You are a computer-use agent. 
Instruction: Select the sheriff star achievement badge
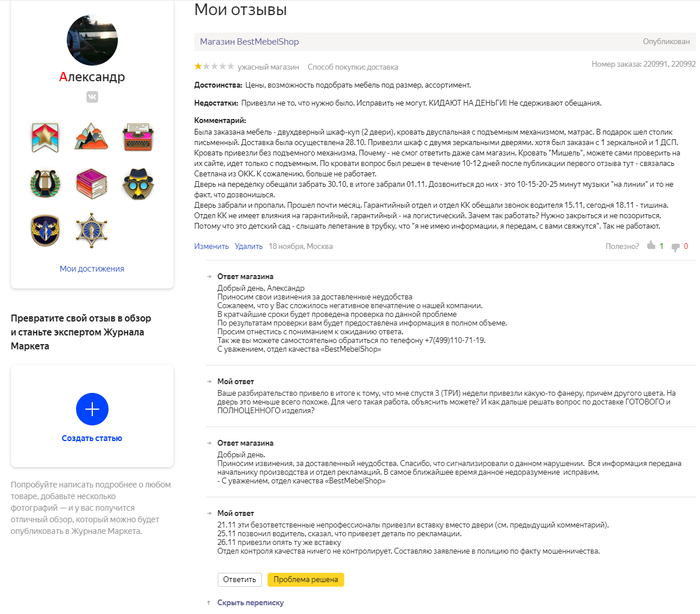pyautogui.click(x=92, y=231)
